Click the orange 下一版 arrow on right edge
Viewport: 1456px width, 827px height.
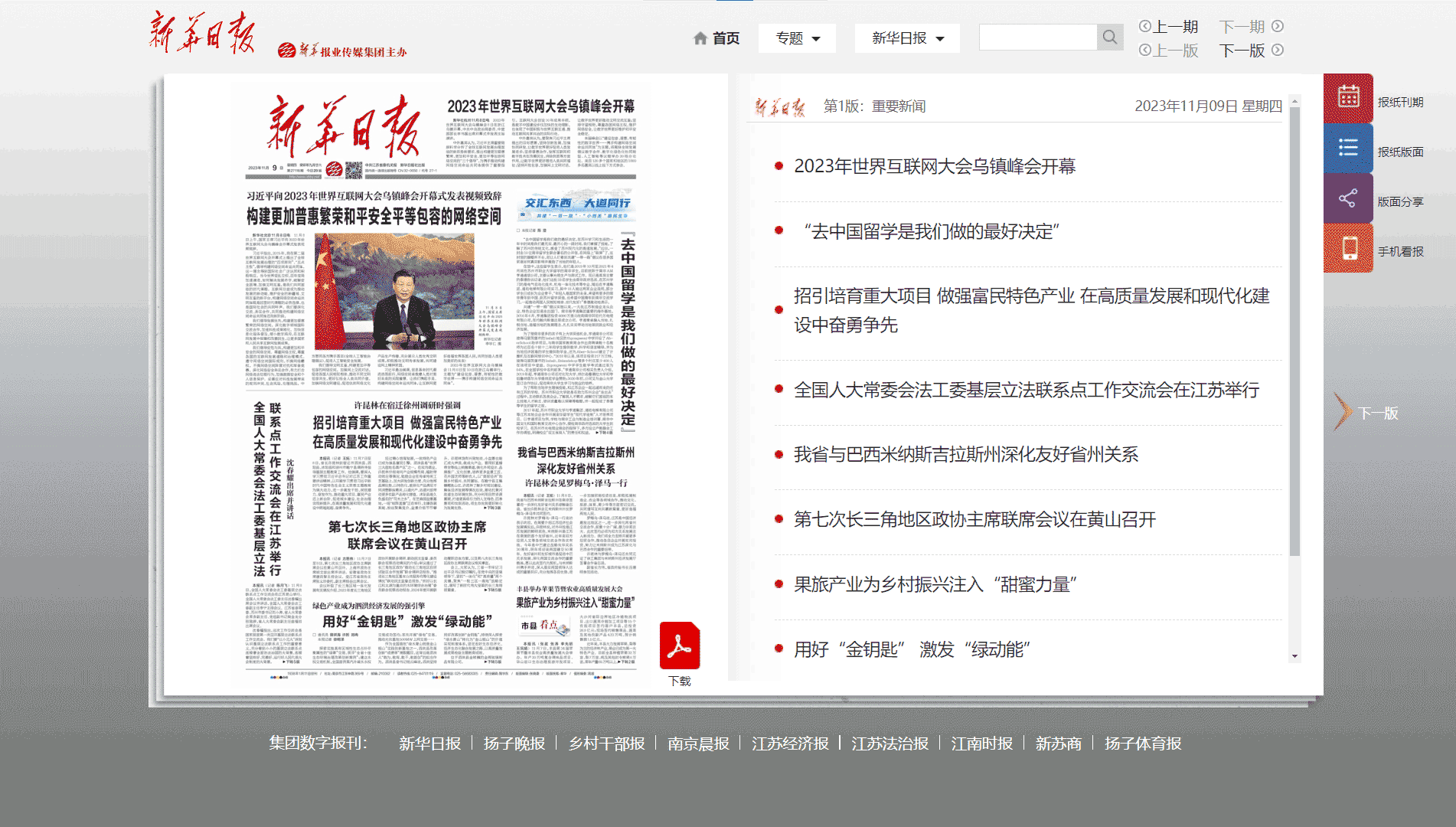[x=1343, y=412]
